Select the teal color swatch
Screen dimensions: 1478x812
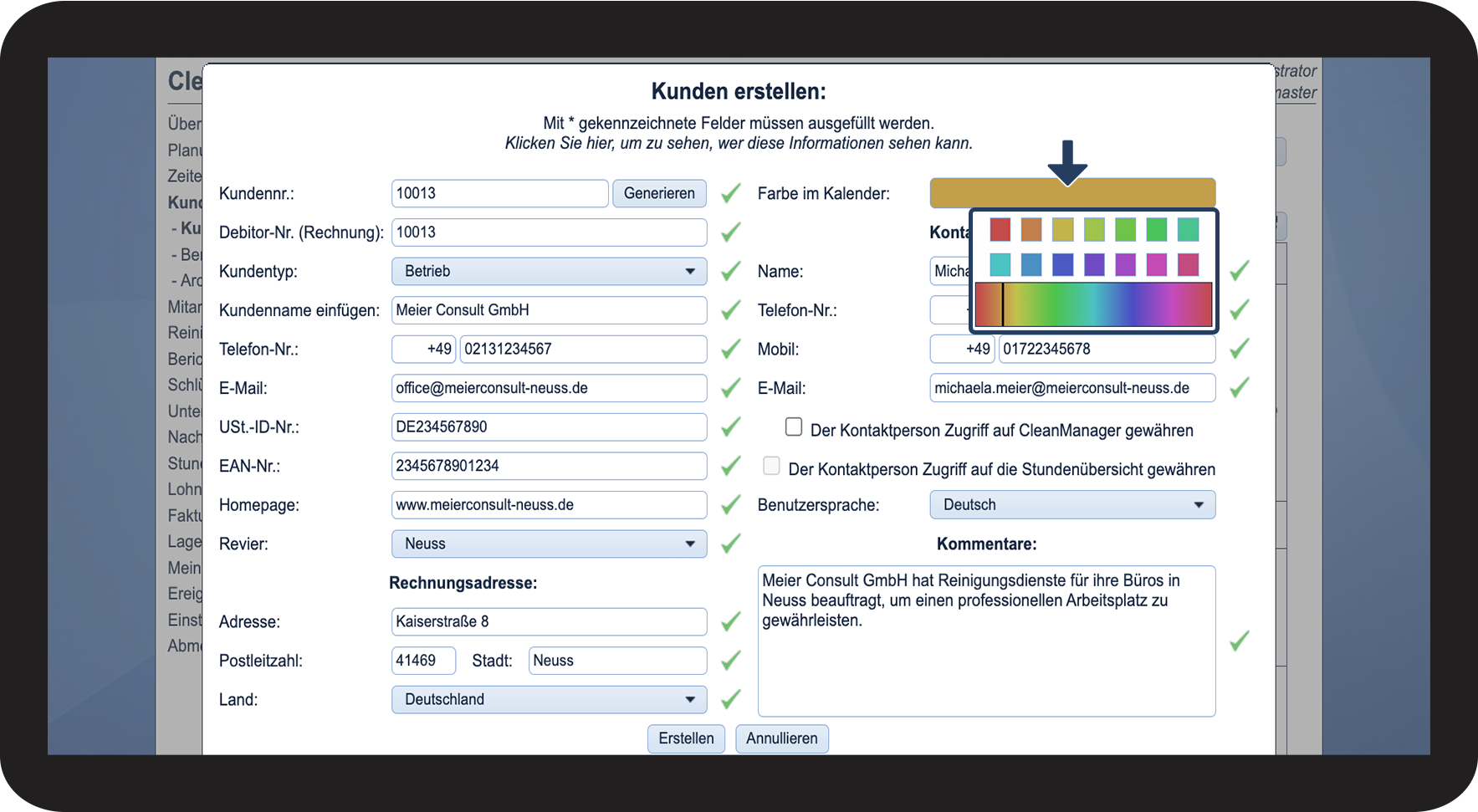click(x=1000, y=264)
